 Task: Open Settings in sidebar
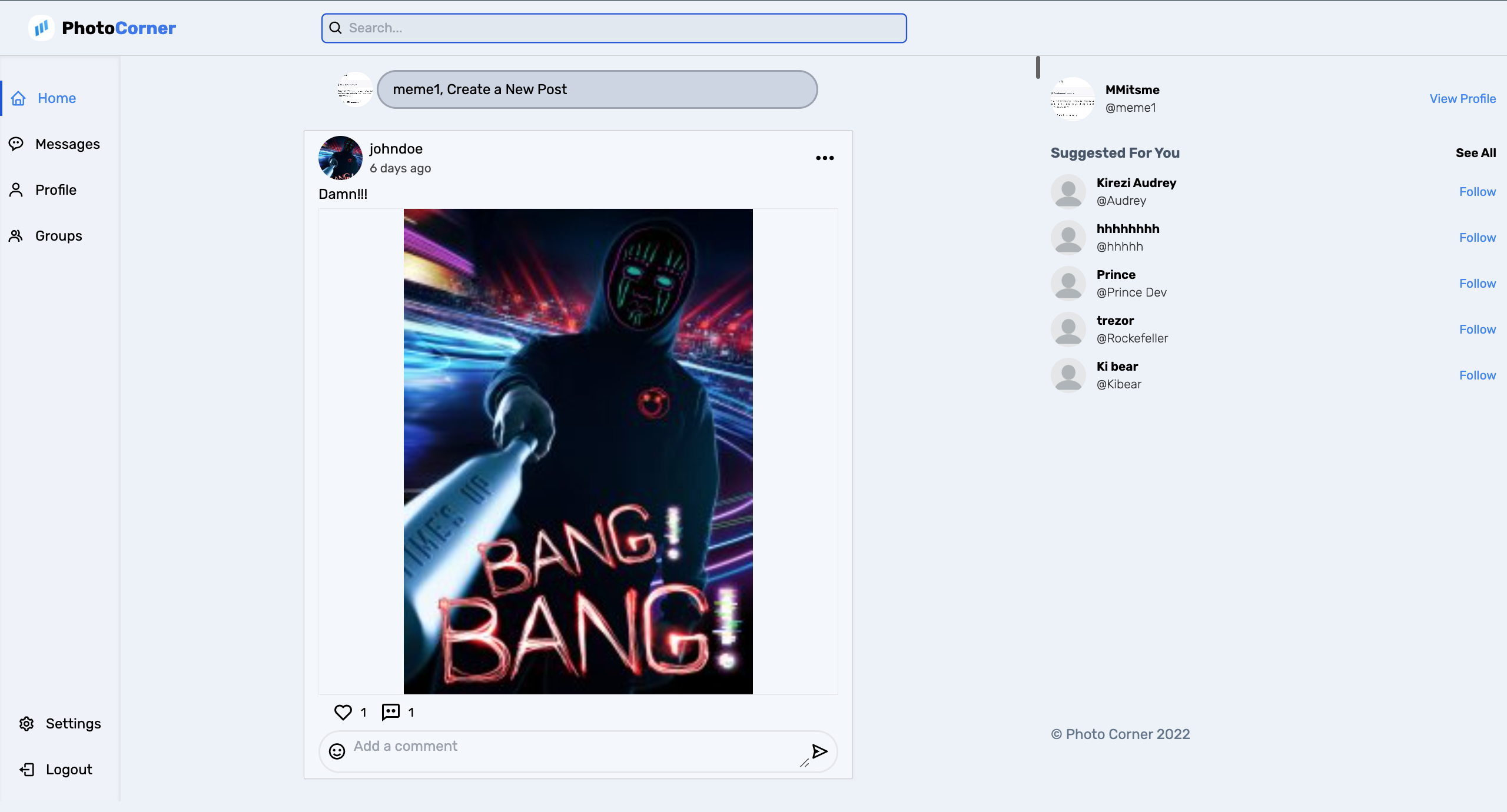[73, 723]
